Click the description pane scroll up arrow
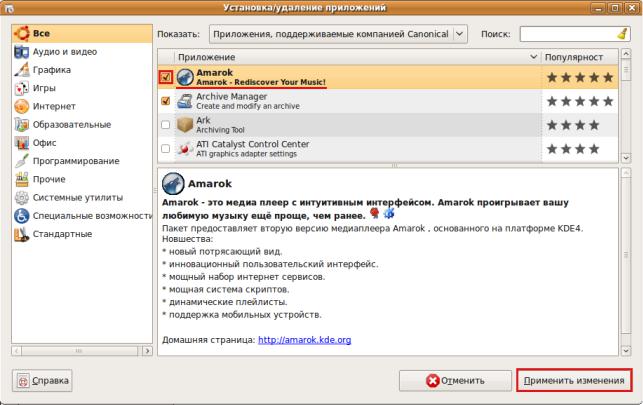This screenshot has width=643, height=405. [626, 173]
